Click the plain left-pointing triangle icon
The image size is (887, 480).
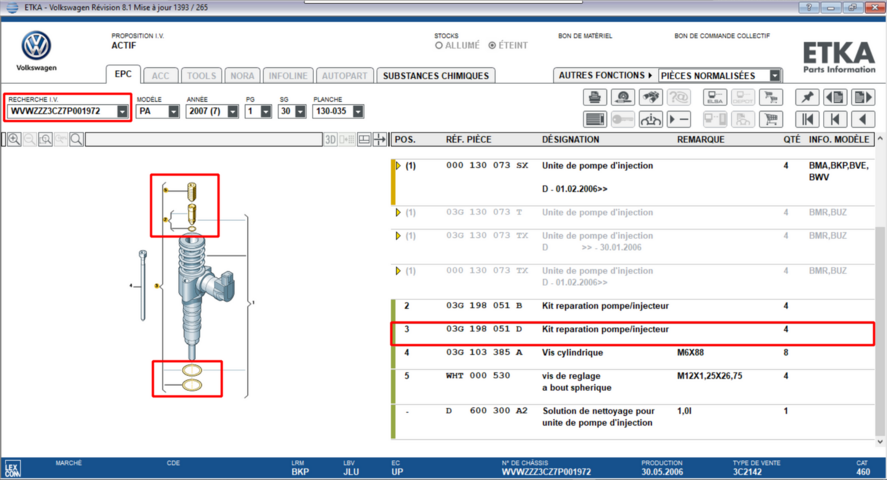(x=863, y=119)
